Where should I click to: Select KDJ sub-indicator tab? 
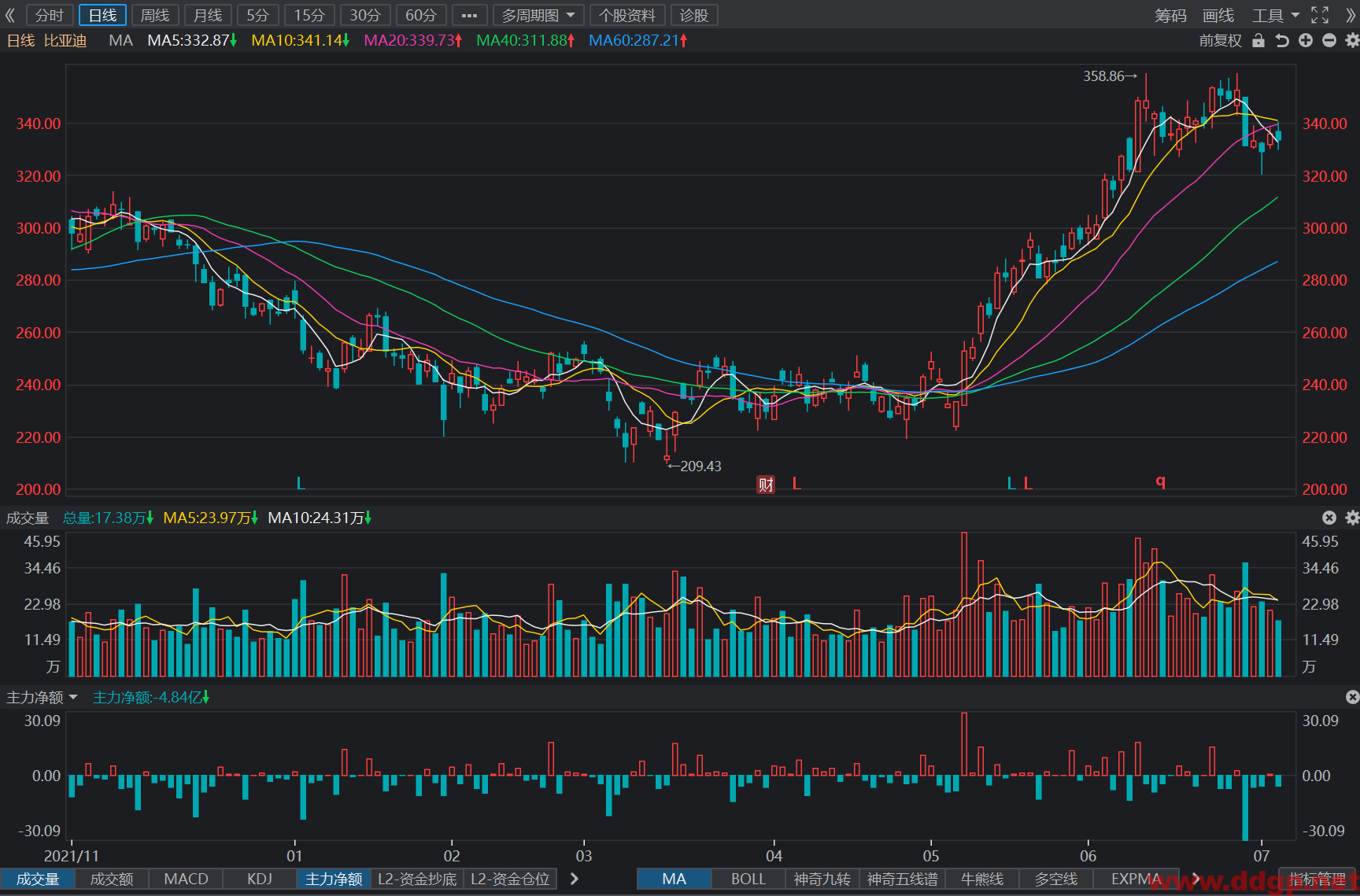(x=260, y=879)
